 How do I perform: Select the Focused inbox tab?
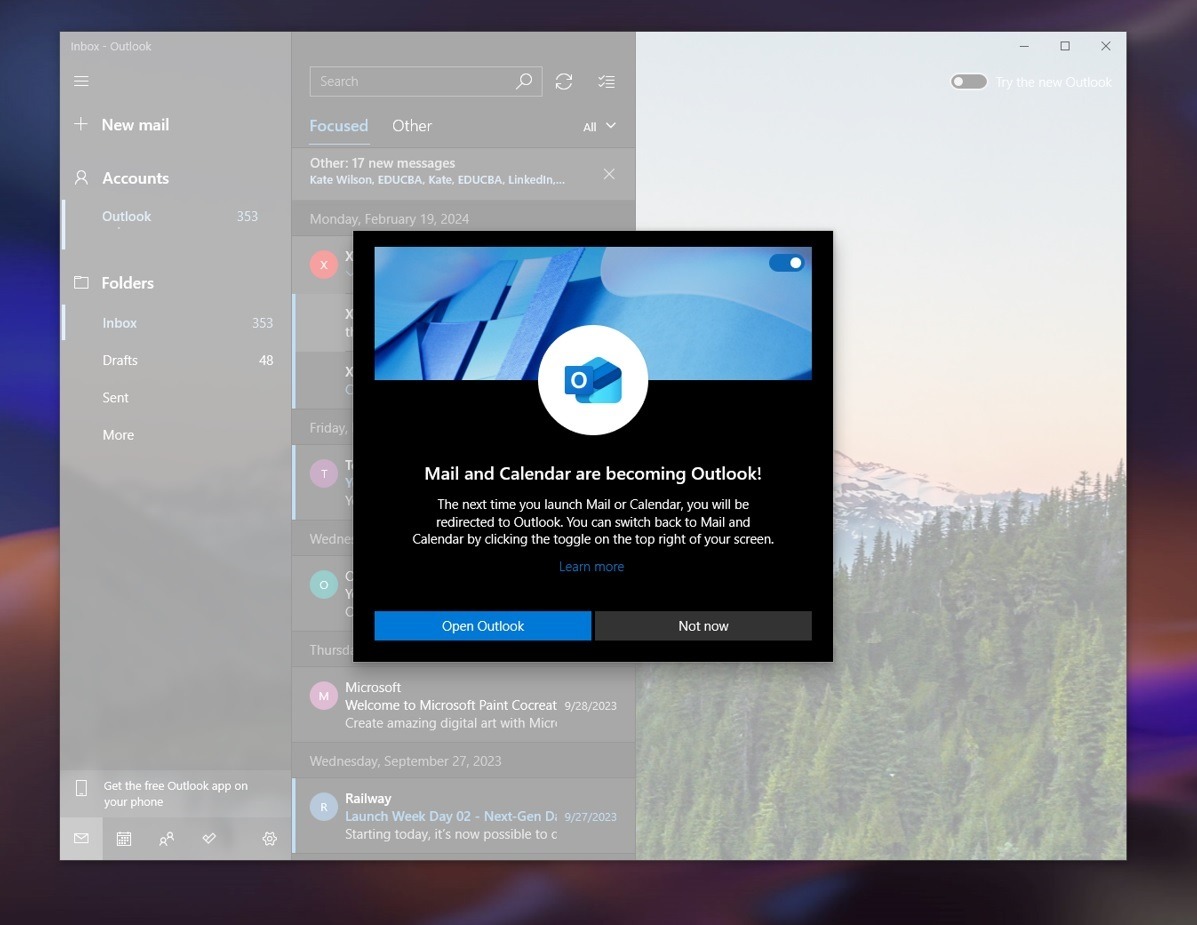(x=339, y=126)
